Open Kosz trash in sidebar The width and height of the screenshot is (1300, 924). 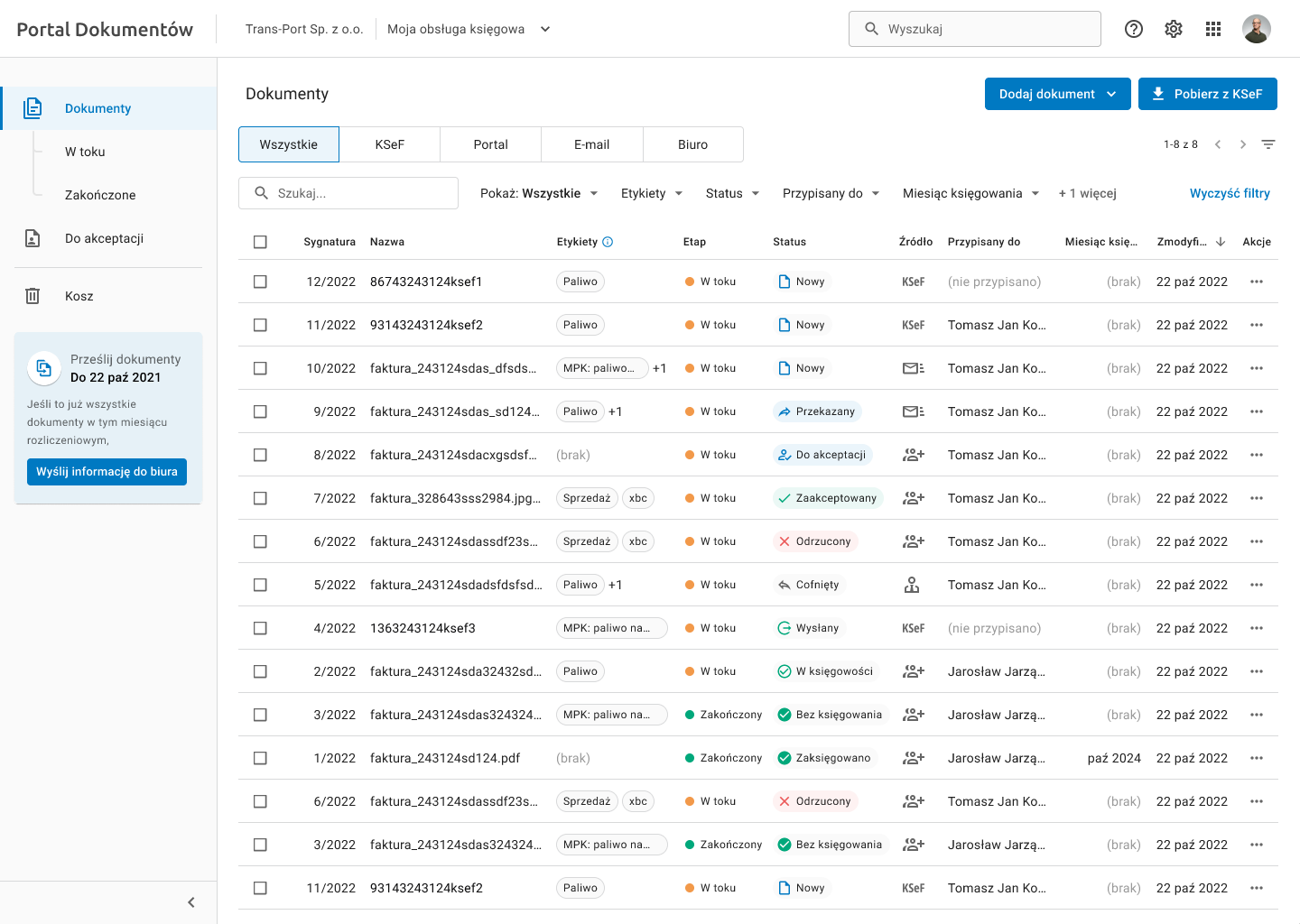79,296
